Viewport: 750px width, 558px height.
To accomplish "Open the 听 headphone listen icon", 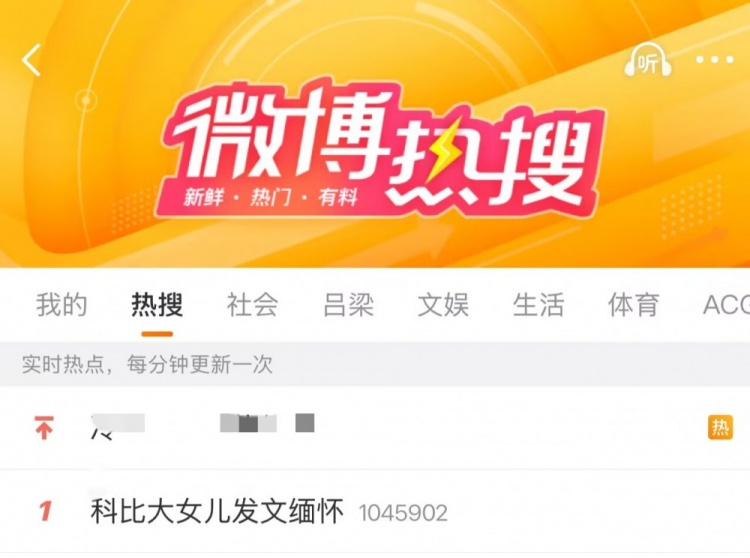I will pyautogui.click(x=648, y=60).
